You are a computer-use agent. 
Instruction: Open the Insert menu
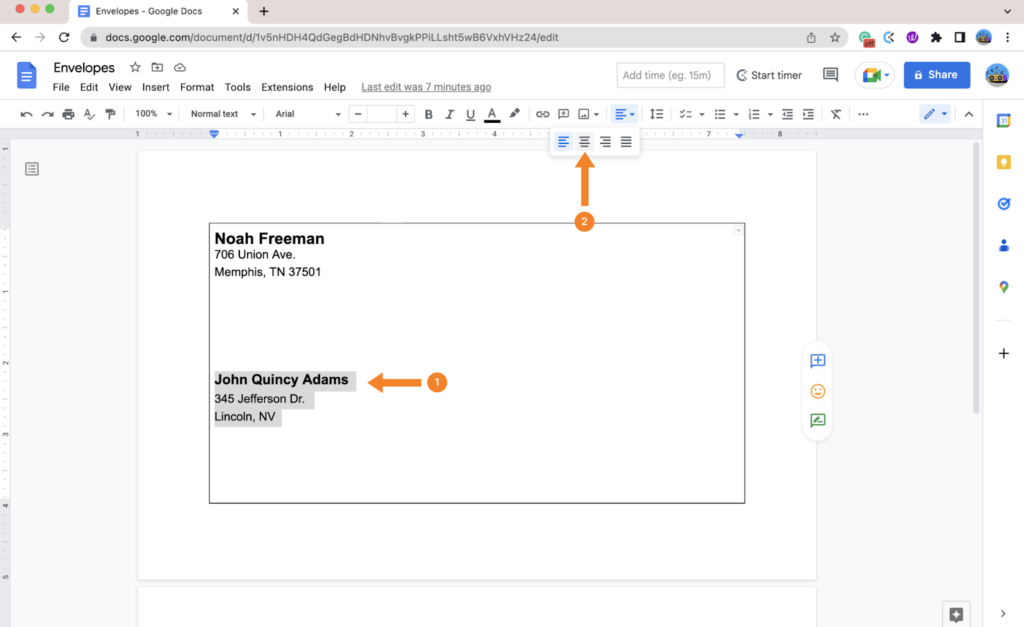click(x=155, y=88)
